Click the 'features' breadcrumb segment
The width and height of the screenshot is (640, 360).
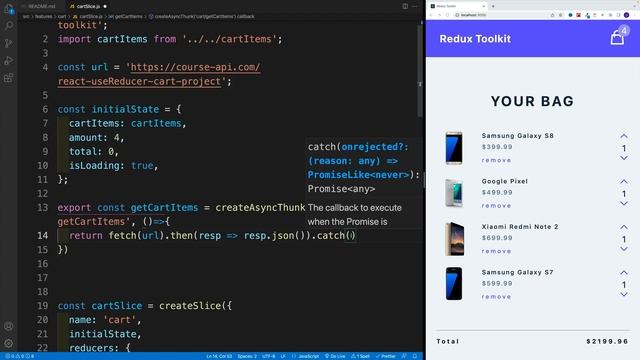(44, 17)
